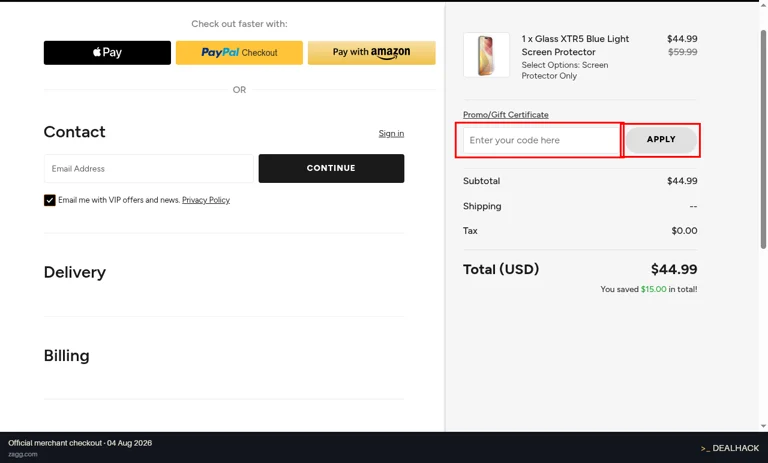Click the $15.00 saved amount text
This screenshot has height=463, width=768.
point(653,289)
